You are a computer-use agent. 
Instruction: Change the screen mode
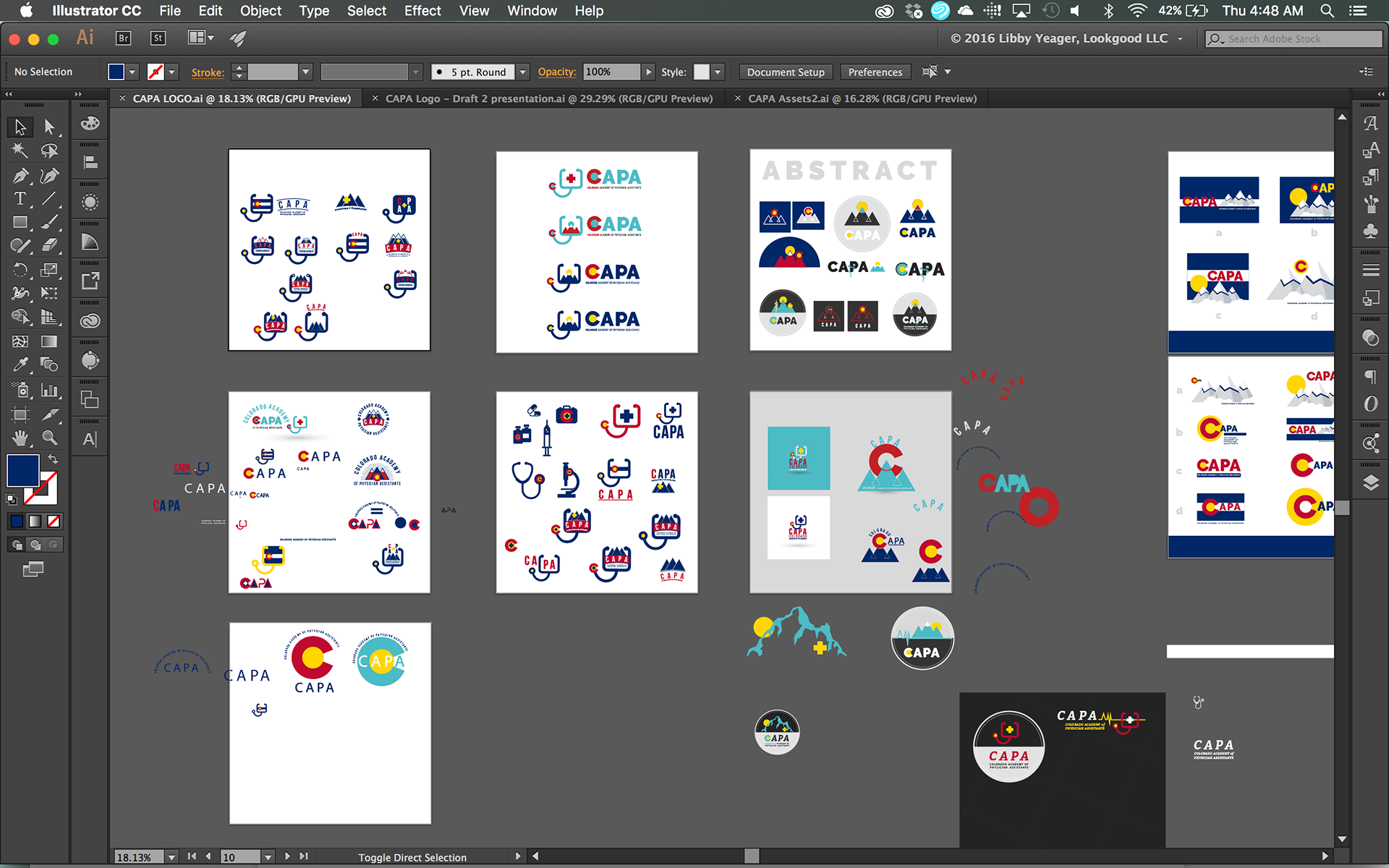[x=33, y=570]
